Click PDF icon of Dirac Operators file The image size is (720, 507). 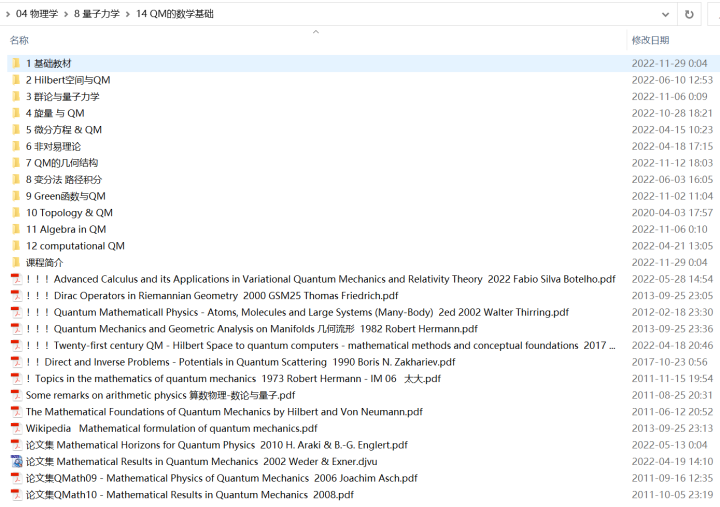pos(16,296)
